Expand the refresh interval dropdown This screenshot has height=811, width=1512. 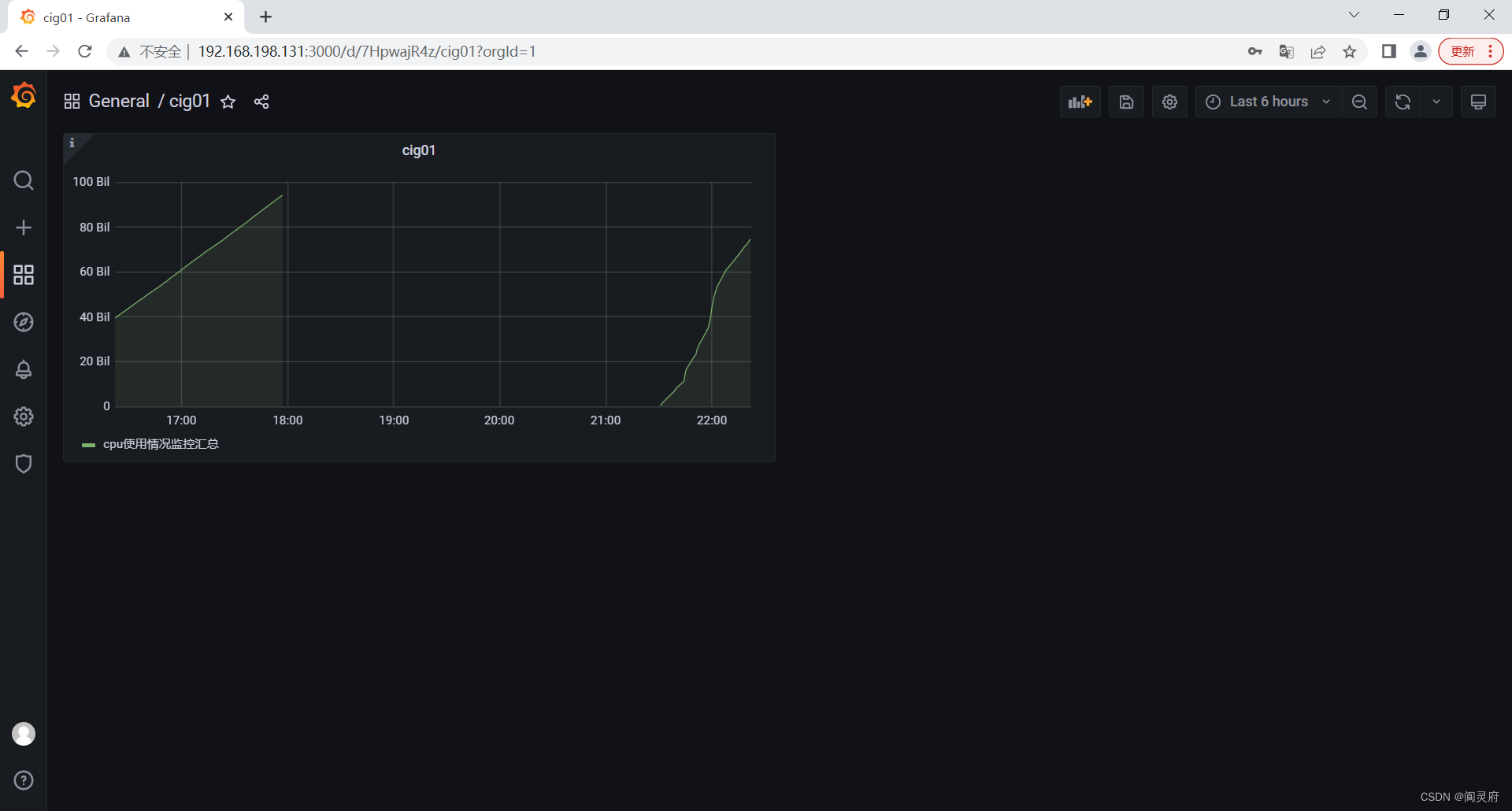pyautogui.click(x=1436, y=102)
